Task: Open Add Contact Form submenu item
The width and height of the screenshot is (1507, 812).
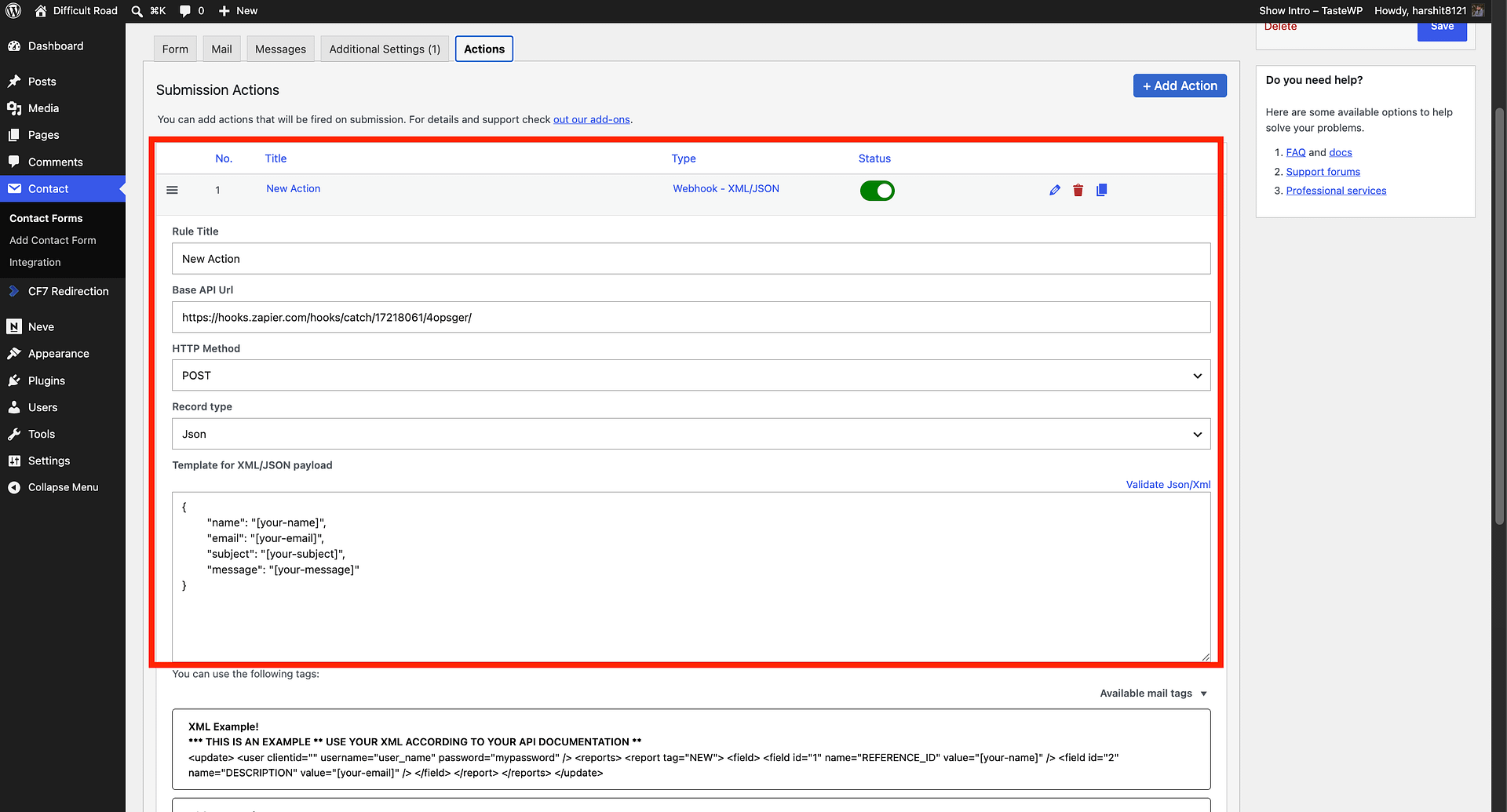Action: point(53,240)
